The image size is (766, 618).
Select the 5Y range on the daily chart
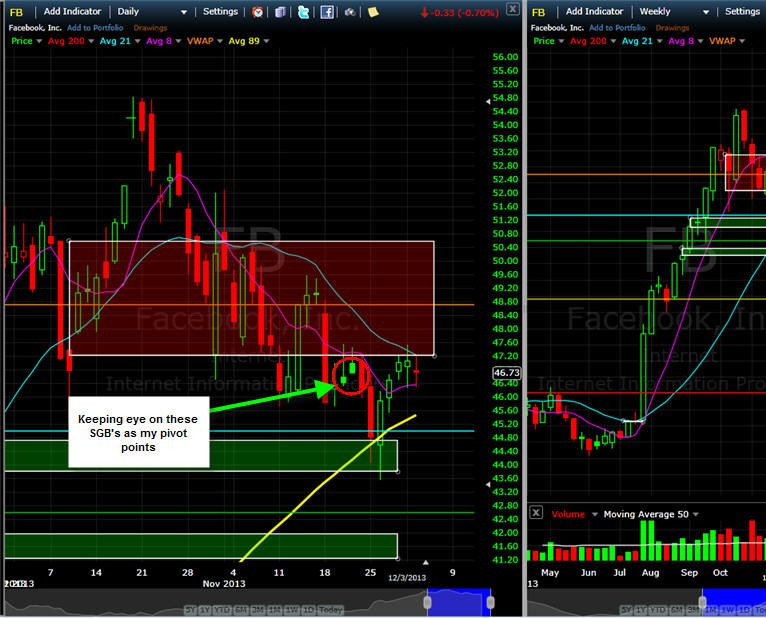coord(191,610)
